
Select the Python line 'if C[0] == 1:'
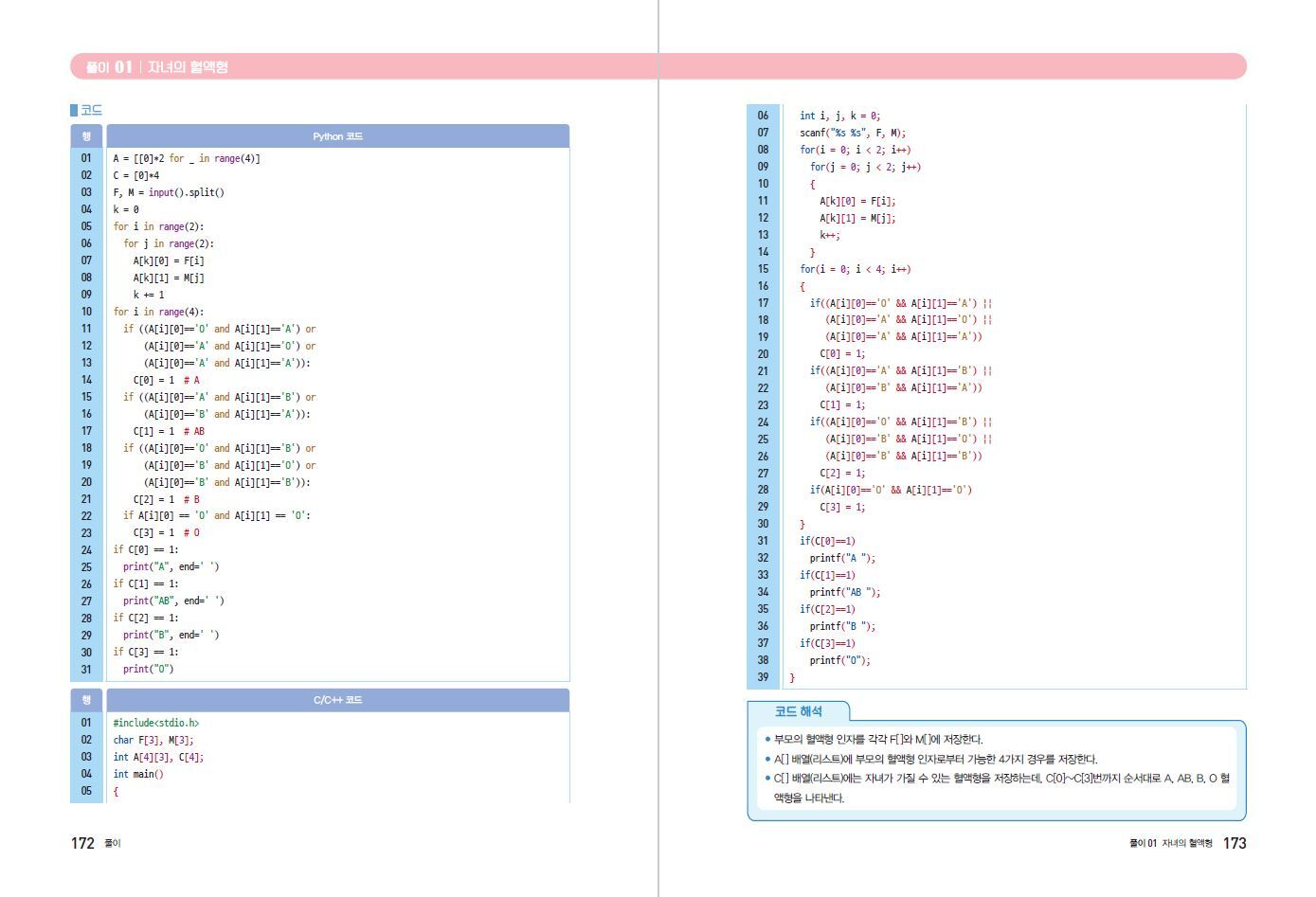[x=146, y=549]
